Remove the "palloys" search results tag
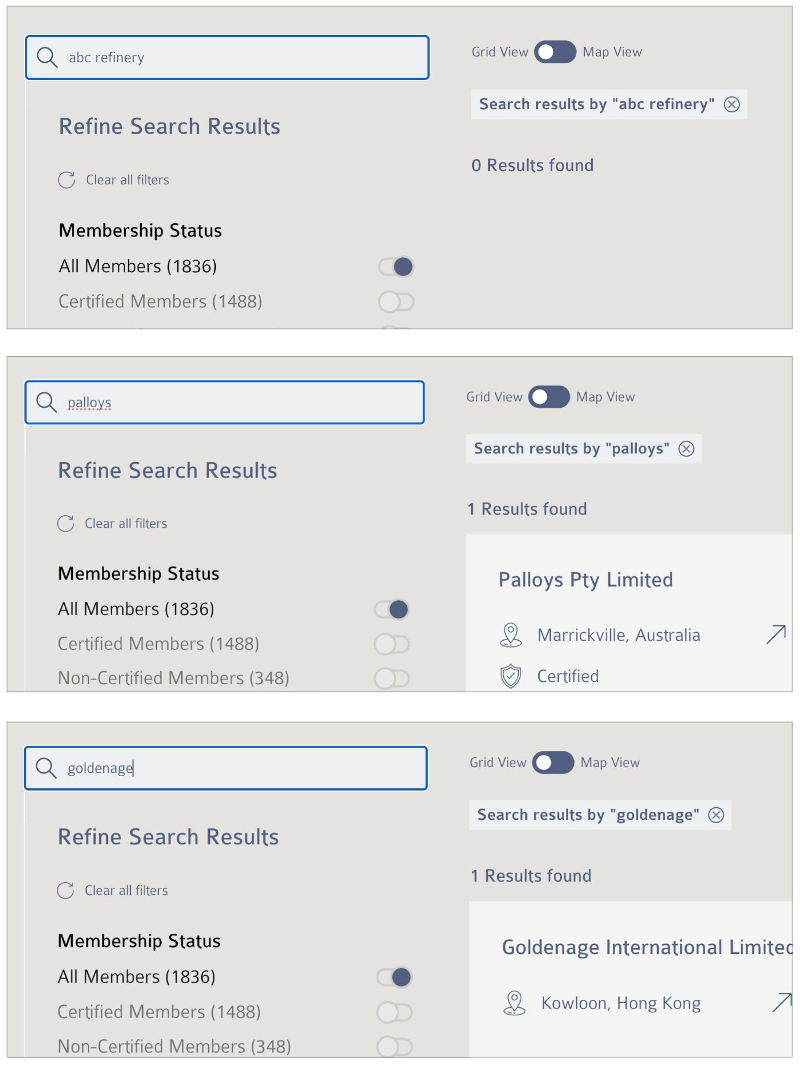 (x=687, y=448)
